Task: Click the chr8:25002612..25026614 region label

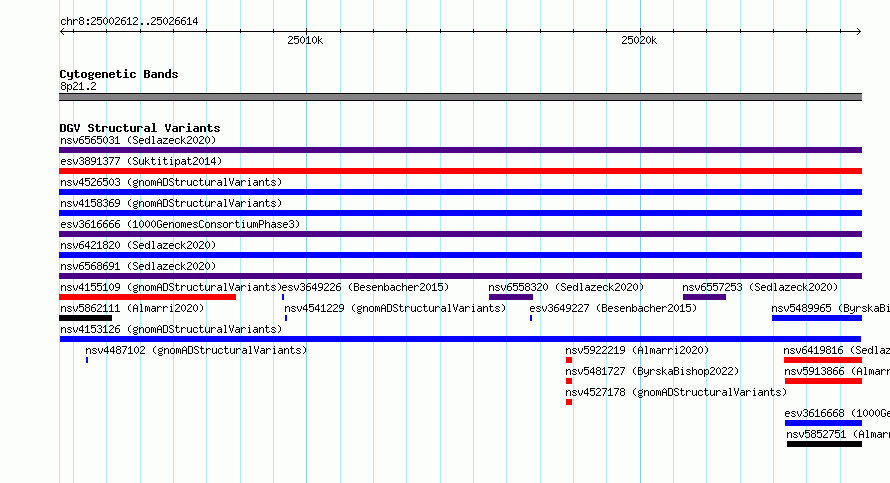Action: tap(129, 22)
